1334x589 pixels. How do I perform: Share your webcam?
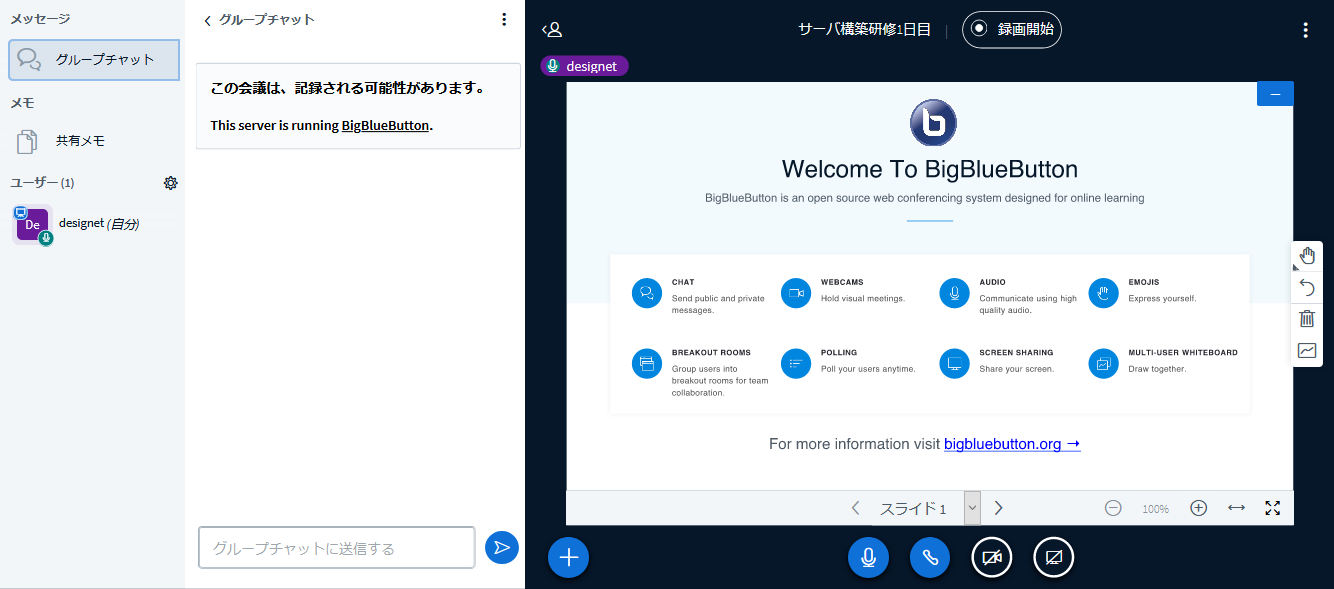(x=992, y=557)
